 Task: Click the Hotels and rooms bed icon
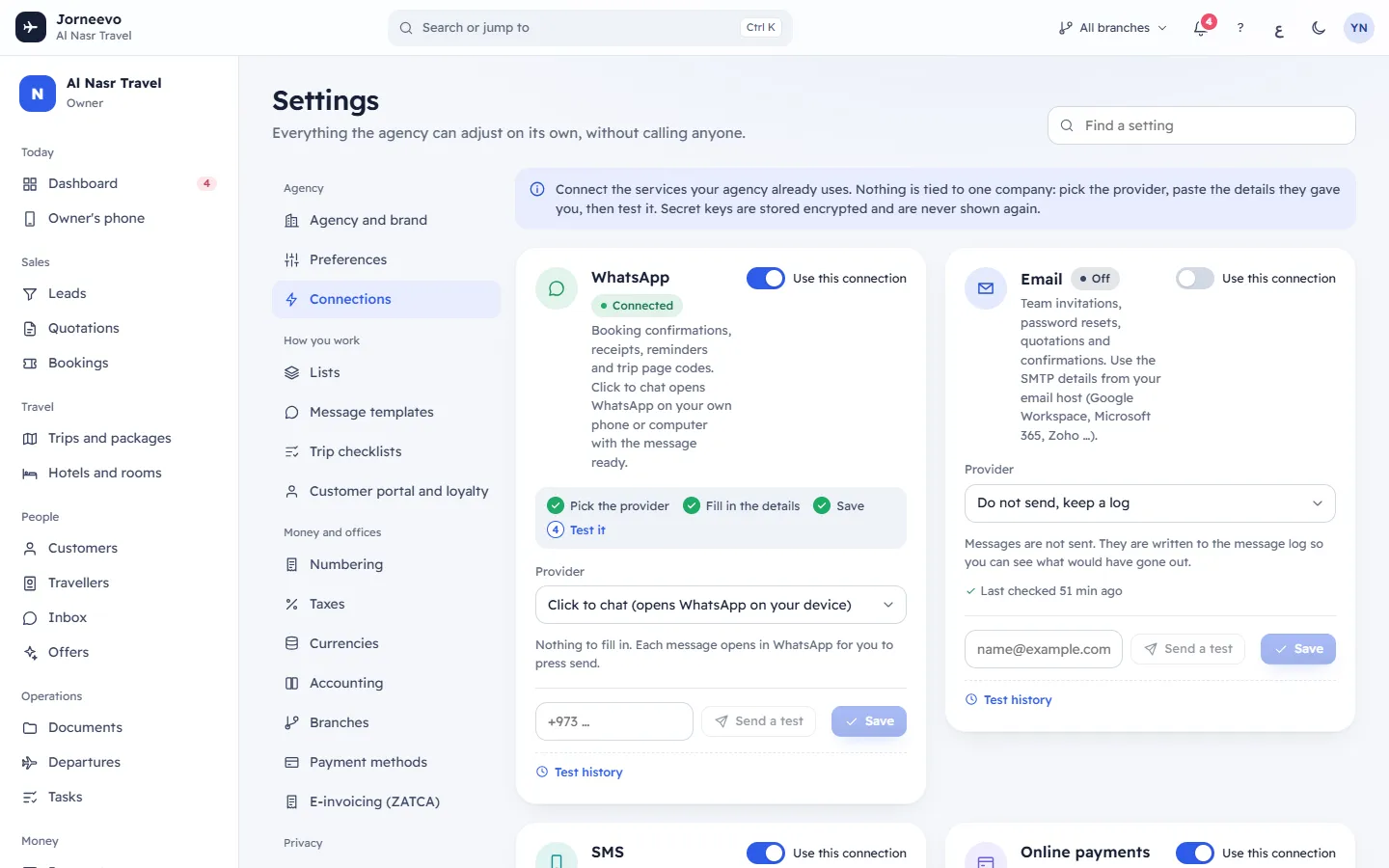[30, 474]
